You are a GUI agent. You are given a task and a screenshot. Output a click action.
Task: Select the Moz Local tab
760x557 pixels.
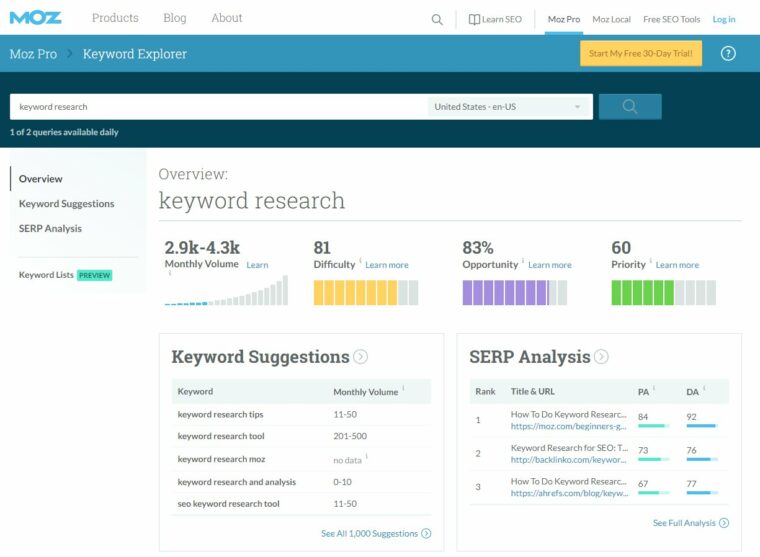click(x=611, y=19)
